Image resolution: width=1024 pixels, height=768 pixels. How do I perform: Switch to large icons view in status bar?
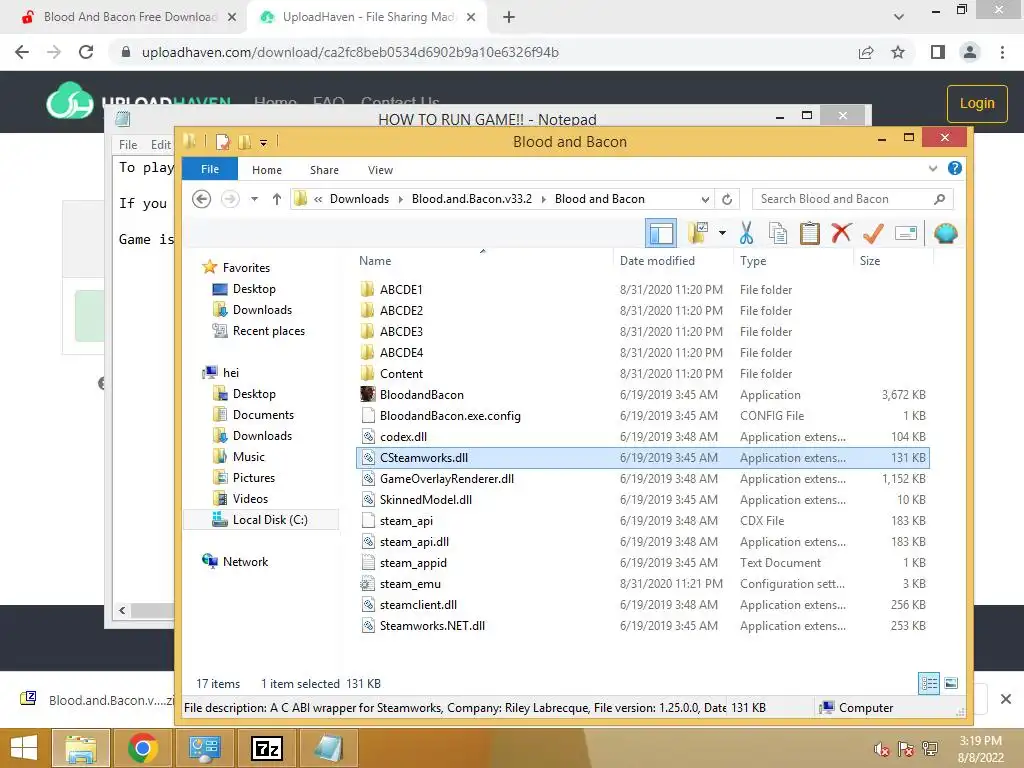point(951,683)
